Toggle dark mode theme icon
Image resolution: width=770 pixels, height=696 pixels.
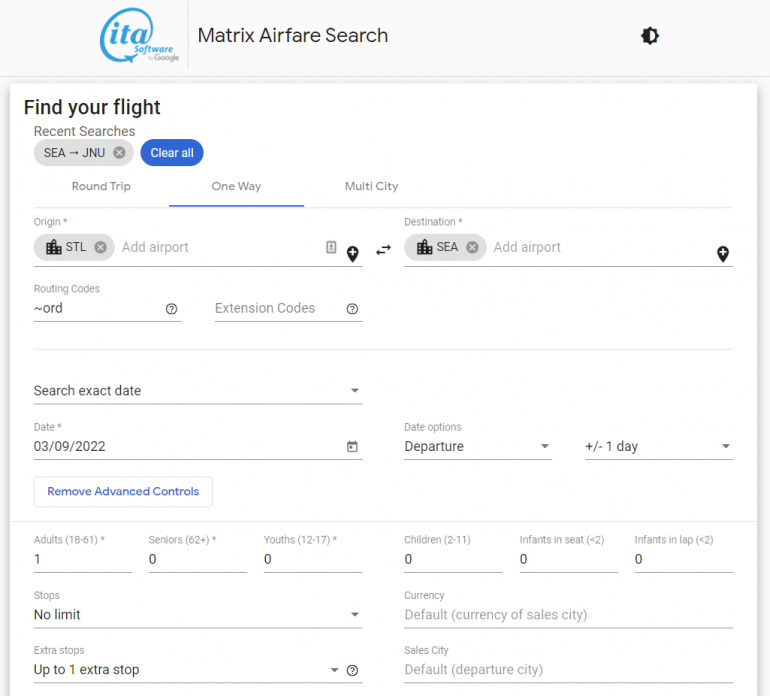tap(650, 36)
